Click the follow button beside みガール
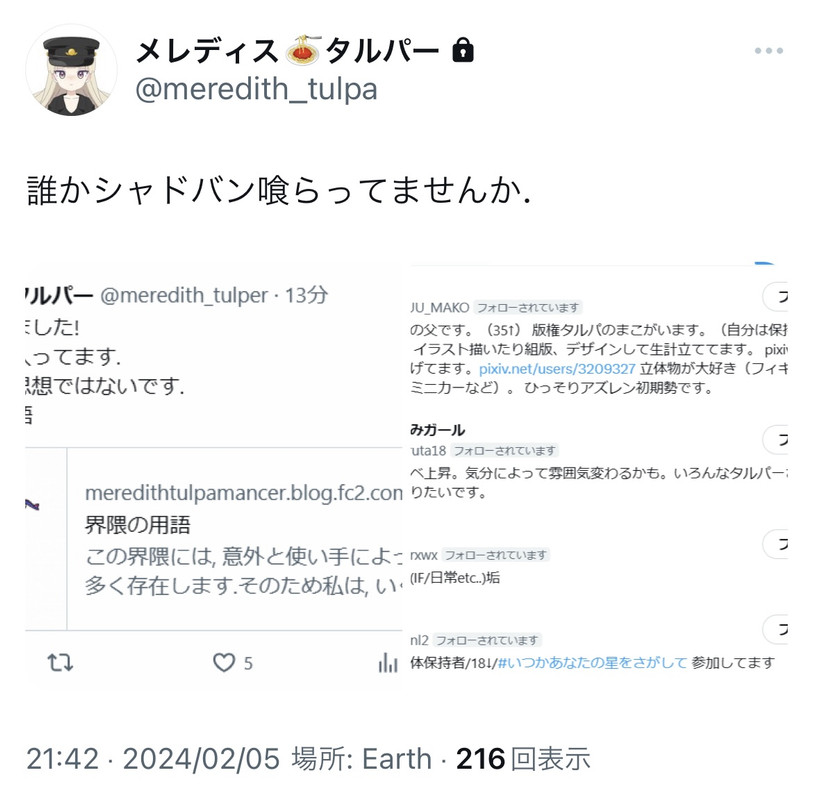 coord(776,440)
